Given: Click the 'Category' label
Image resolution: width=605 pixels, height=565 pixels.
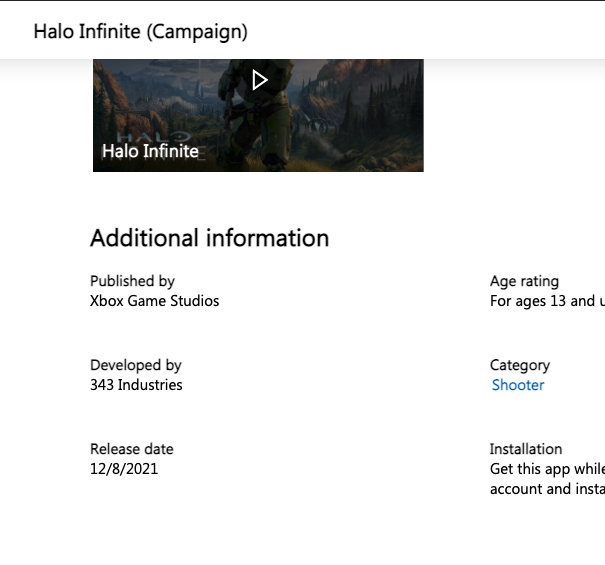Looking at the screenshot, I should pyautogui.click(x=520, y=365).
